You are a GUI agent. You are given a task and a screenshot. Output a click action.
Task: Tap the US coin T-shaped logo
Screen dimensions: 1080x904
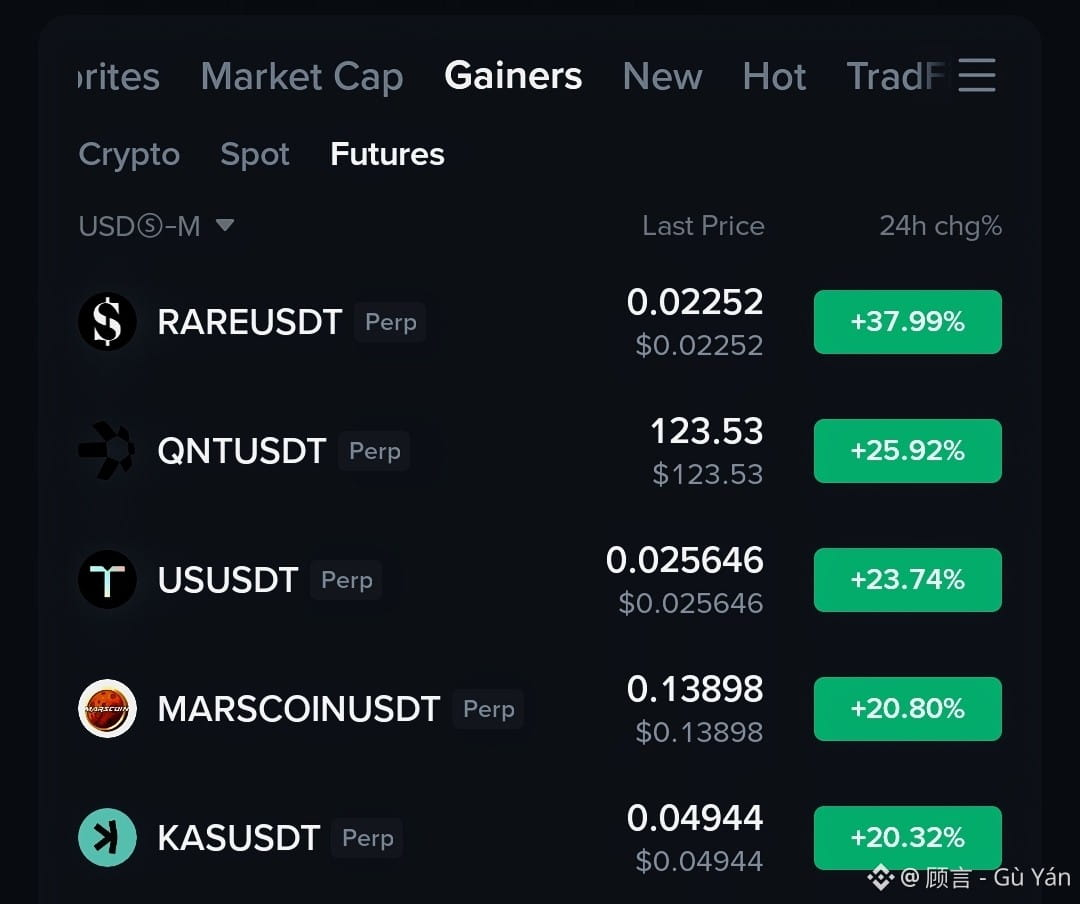point(107,579)
